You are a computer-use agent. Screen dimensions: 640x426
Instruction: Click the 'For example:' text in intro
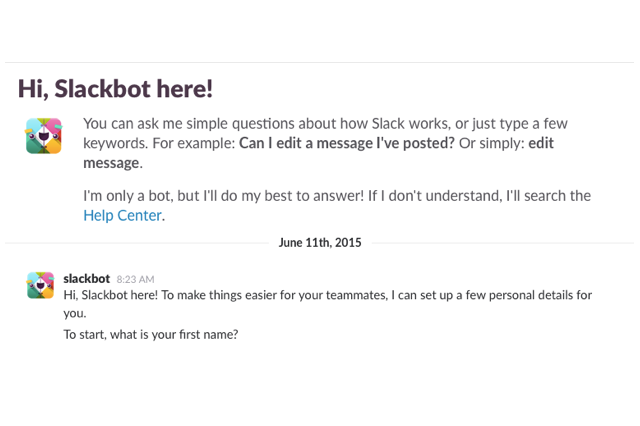point(193,143)
